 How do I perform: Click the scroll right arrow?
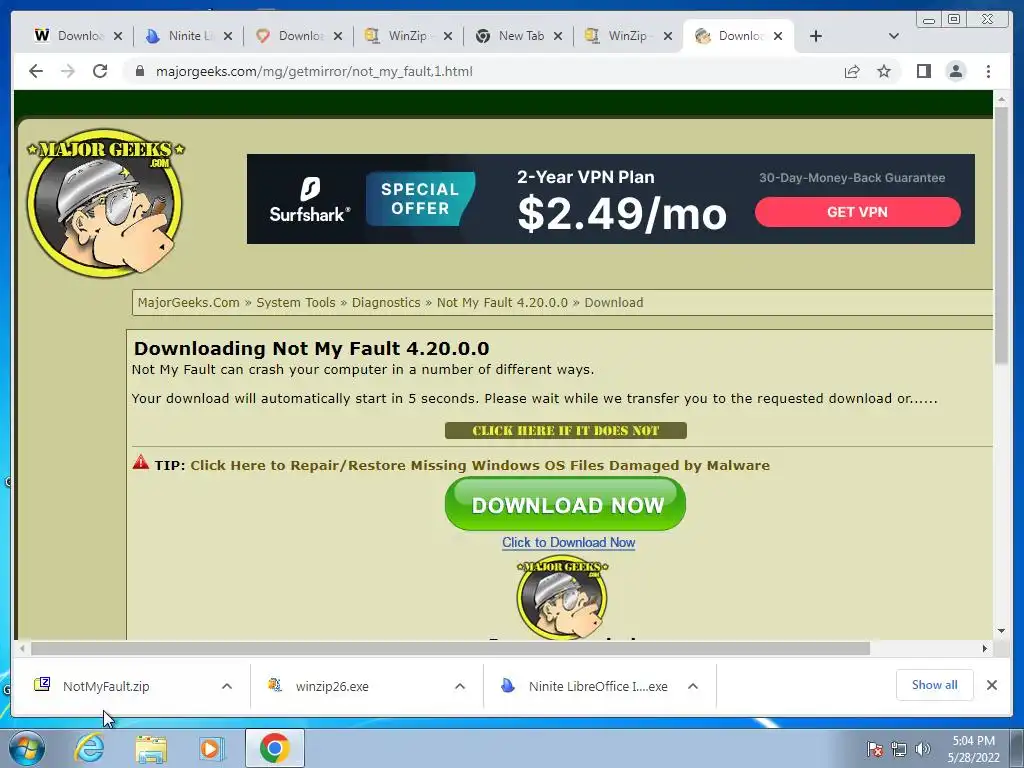(x=985, y=648)
